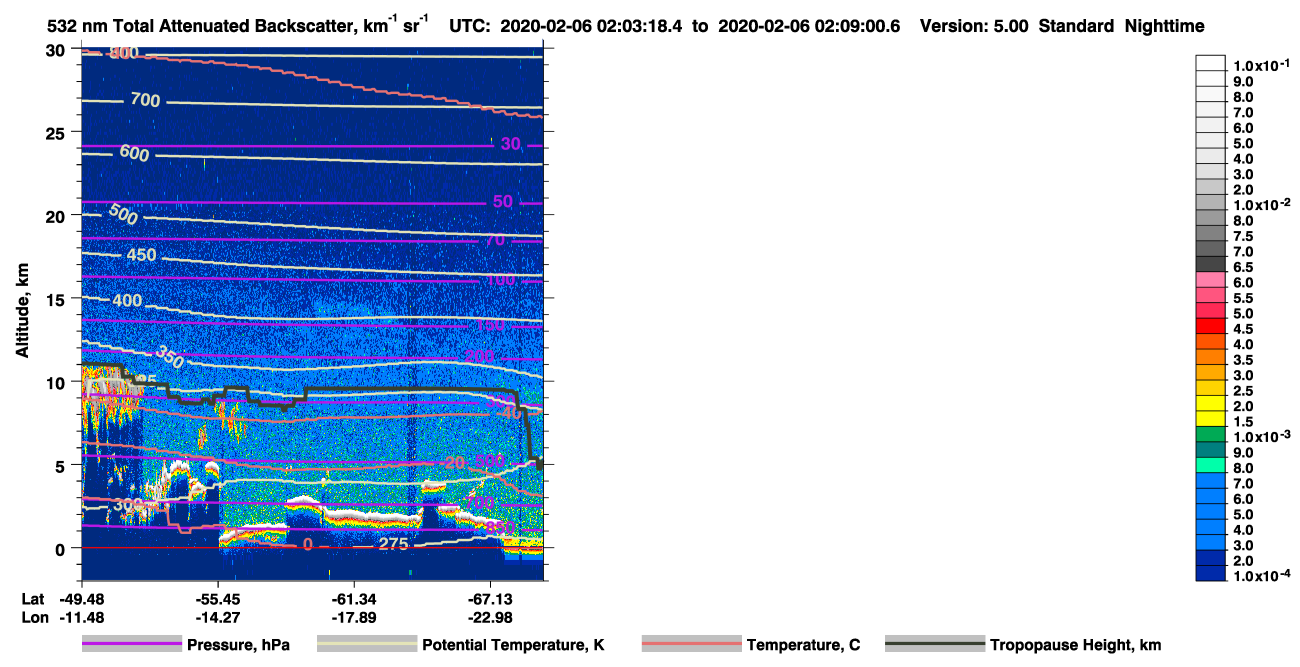Click the latitude value -67.13
This screenshot has width=1300, height=667.
tap(490, 598)
